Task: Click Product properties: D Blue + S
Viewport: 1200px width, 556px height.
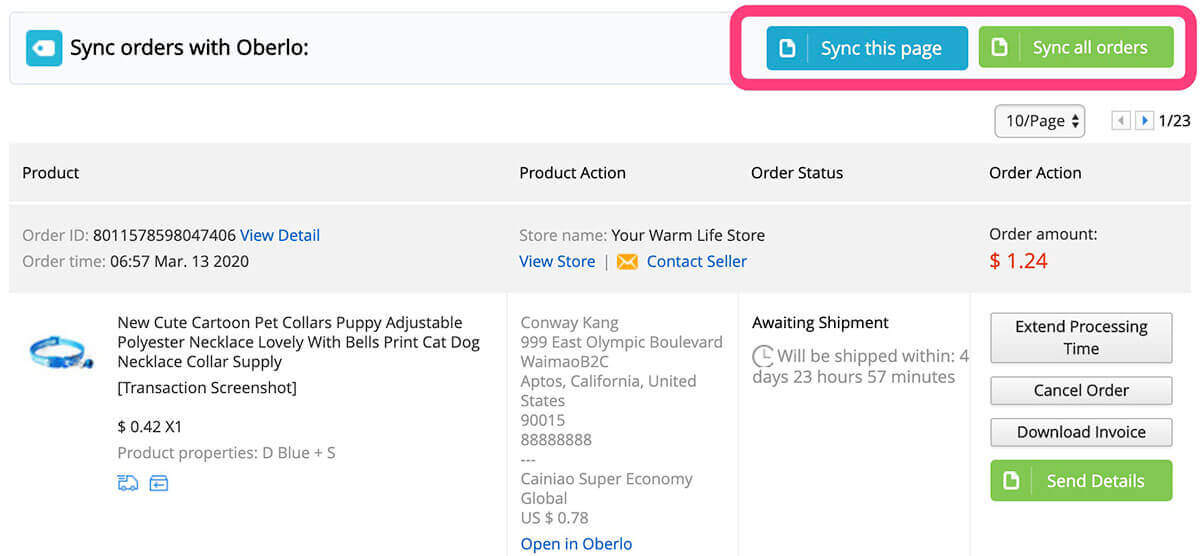Action: pos(226,453)
